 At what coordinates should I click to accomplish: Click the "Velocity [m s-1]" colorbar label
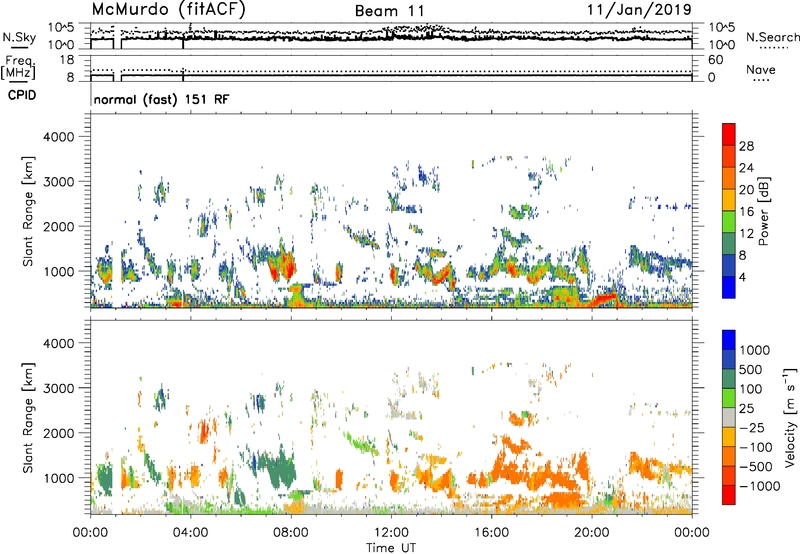[x=790, y=417]
